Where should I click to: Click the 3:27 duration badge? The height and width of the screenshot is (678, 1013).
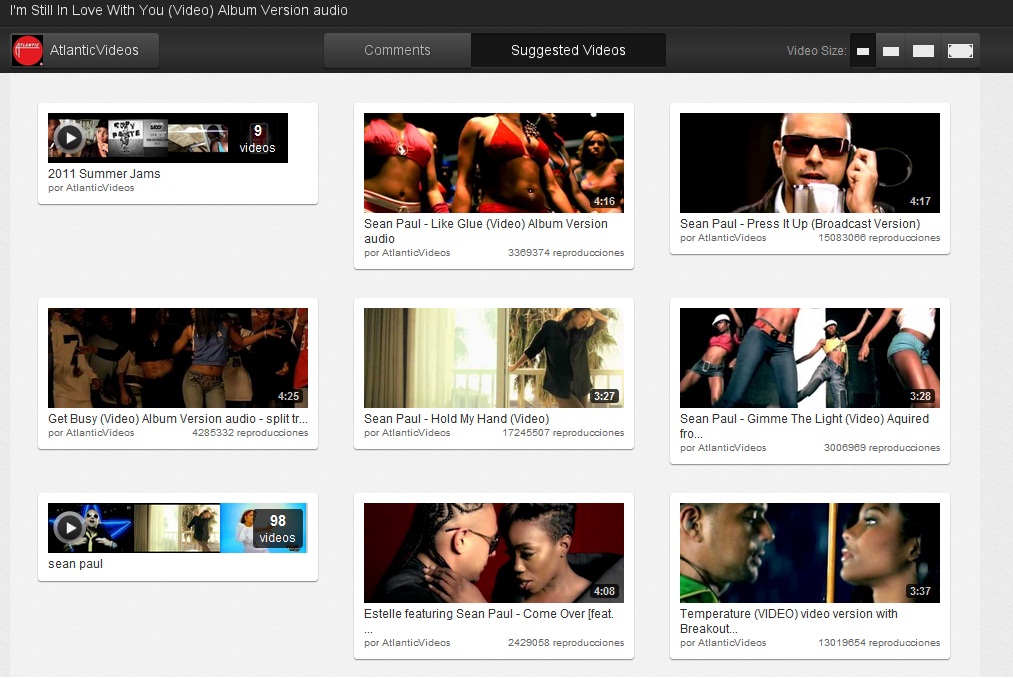(x=604, y=397)
